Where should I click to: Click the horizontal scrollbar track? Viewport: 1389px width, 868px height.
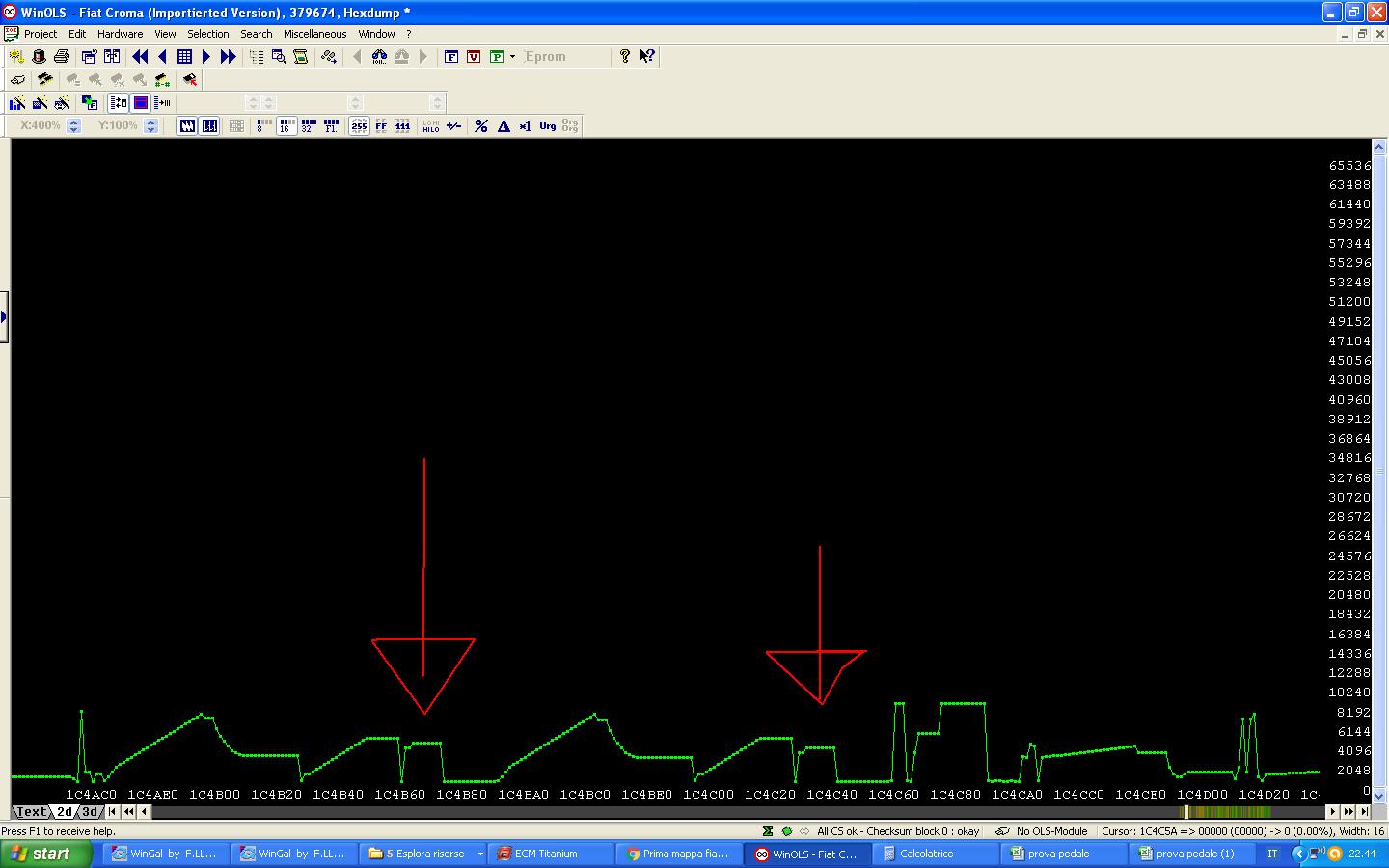pos(675,812)
